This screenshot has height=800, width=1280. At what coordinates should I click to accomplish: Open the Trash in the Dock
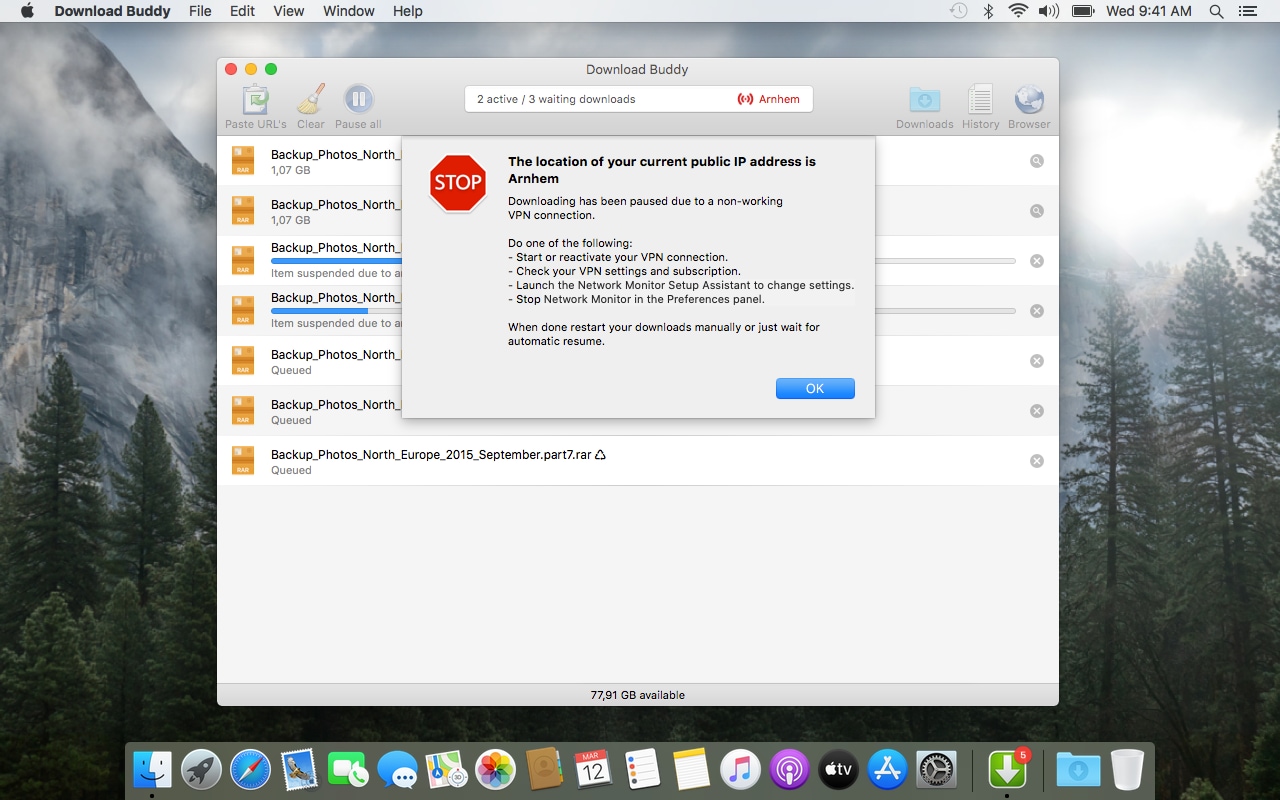coord(1127,770)
